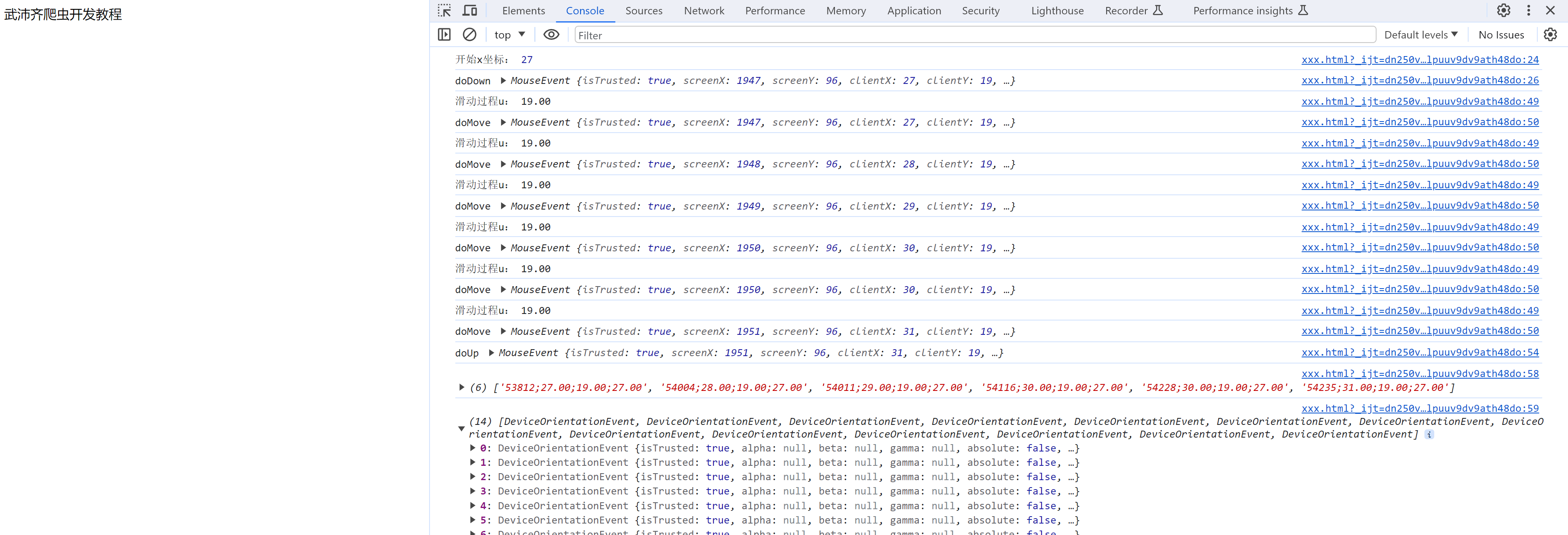
Task: Clear the console output
Action: [469, 35]
